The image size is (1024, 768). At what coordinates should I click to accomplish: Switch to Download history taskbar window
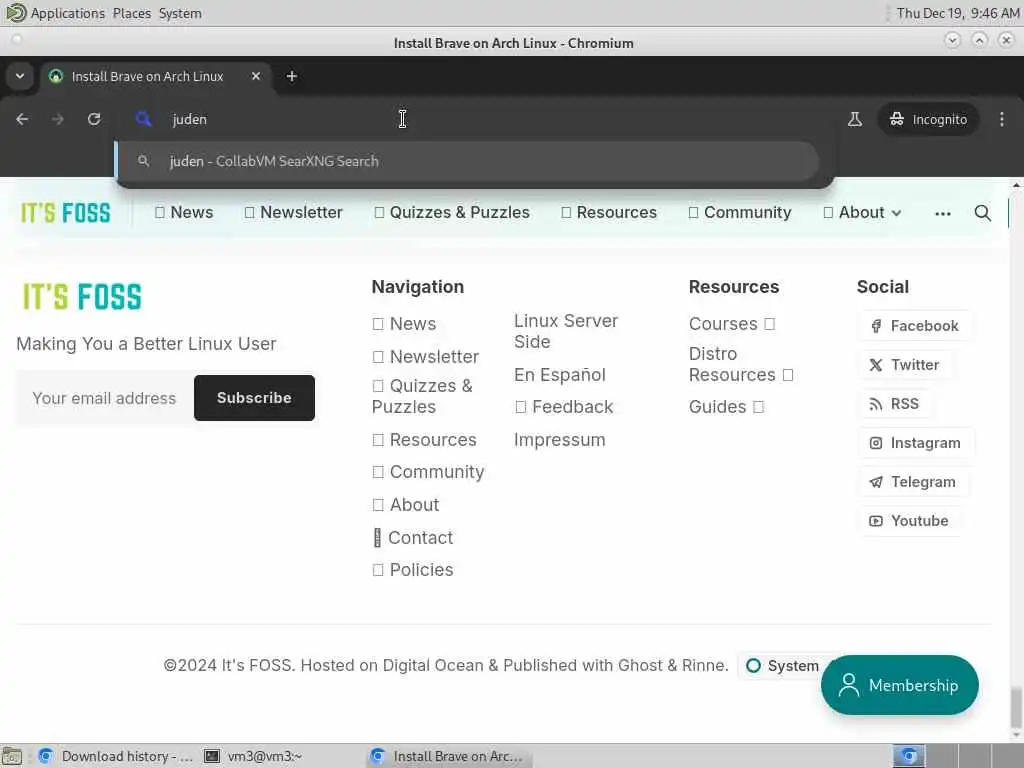coord(116,756)
